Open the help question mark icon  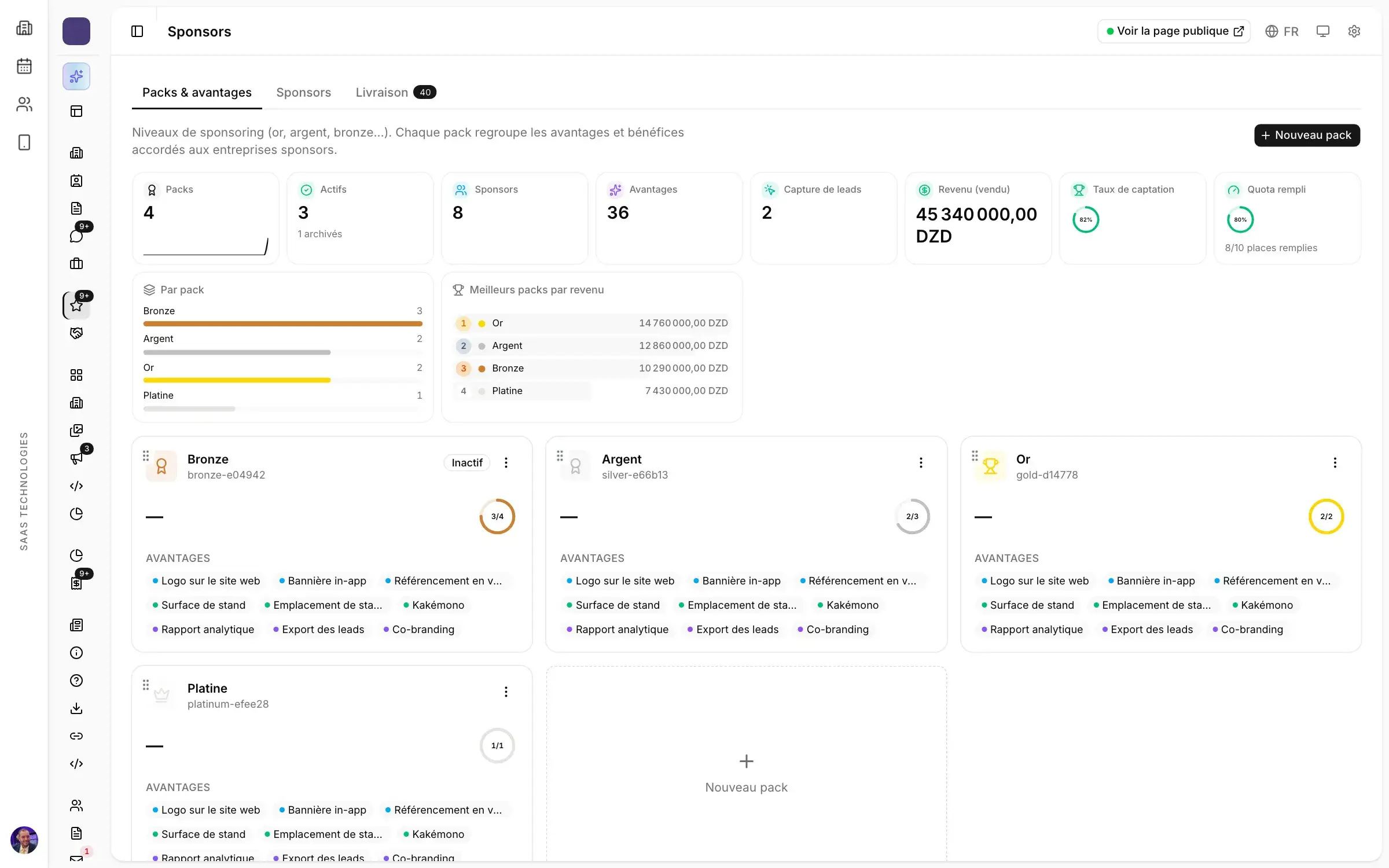pyautogui.click(x=76, y=681)
